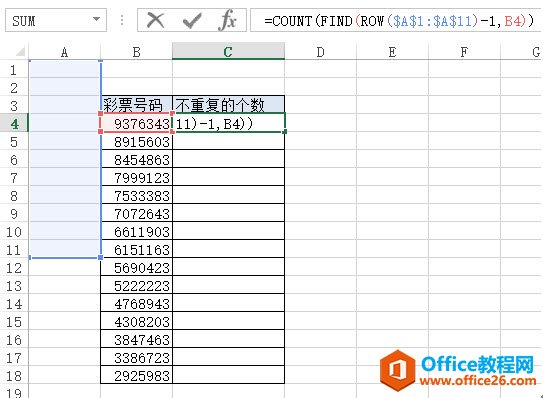Click cell containing 8915603
Image resolution: width=543 pixels, height=398 pixels.
click(x=136, y=142)
